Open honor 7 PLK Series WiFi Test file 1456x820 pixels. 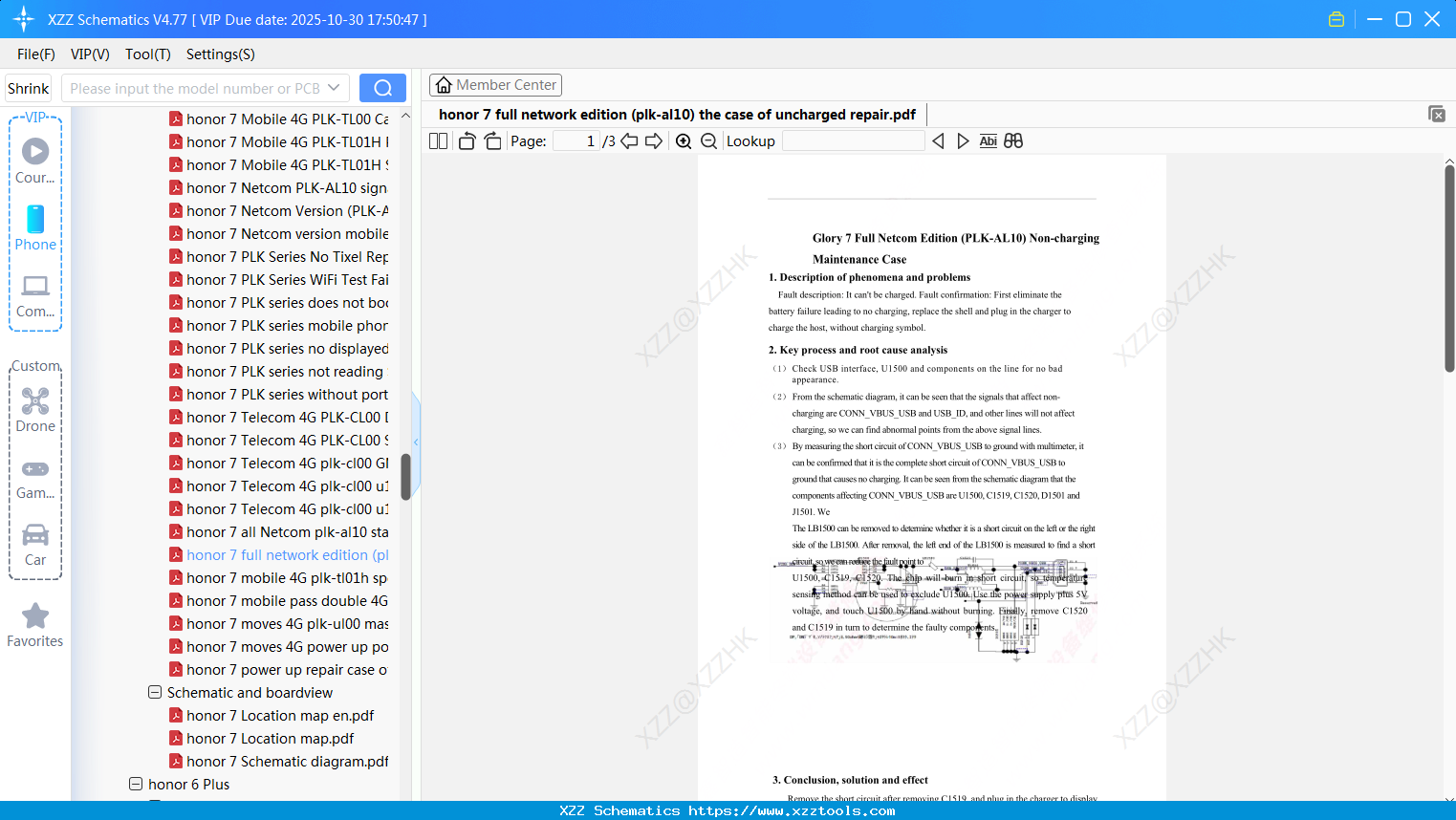point(288,279)
